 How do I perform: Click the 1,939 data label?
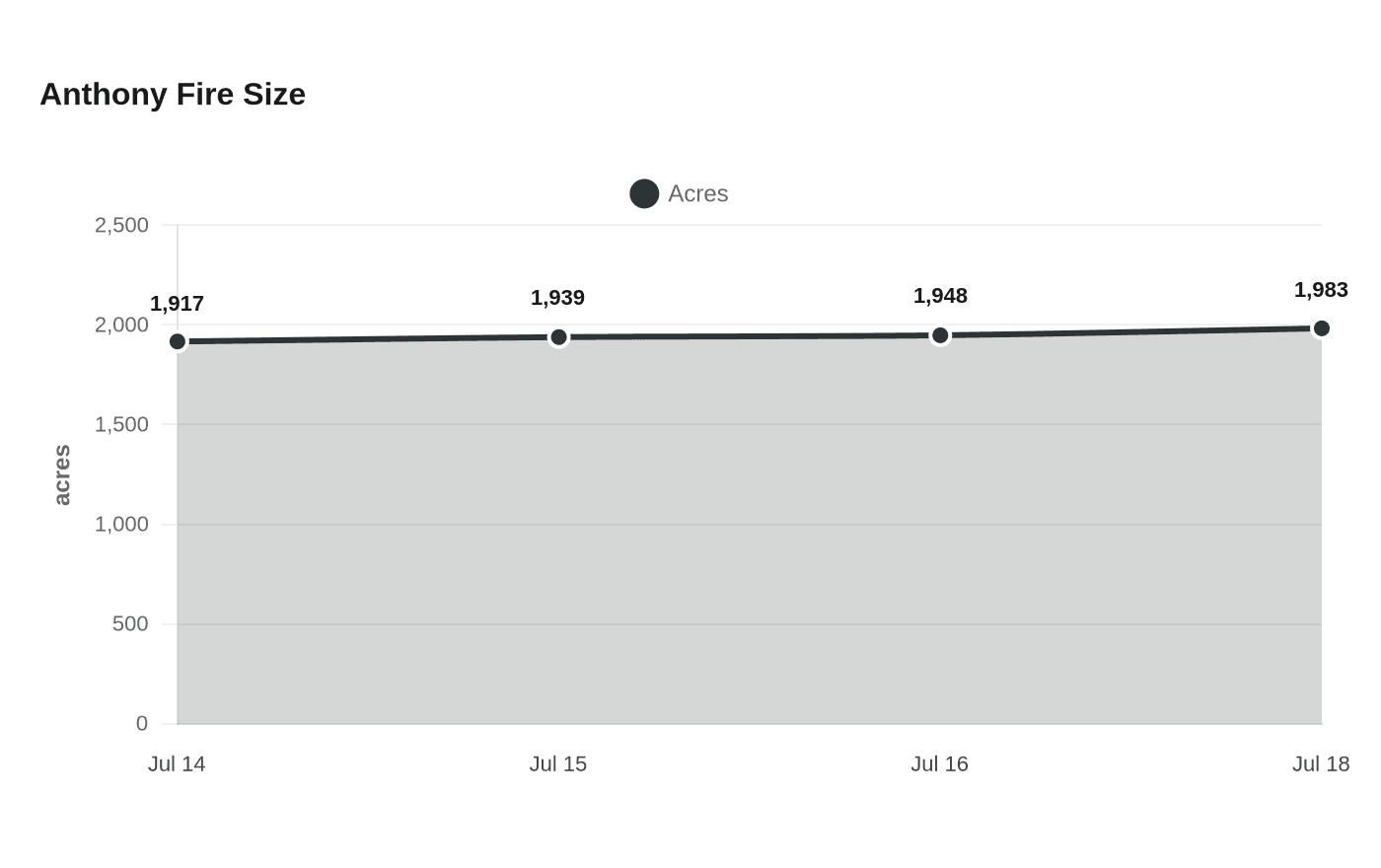(x=558, y=298)
